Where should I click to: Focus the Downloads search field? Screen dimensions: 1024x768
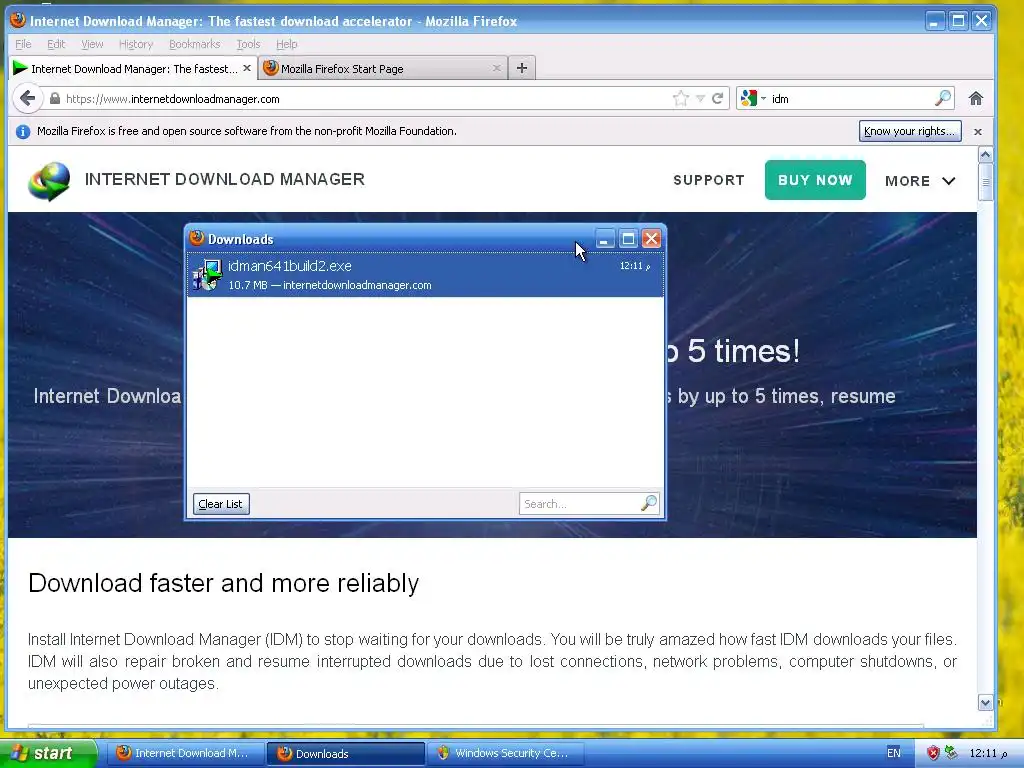coord(588,504)
